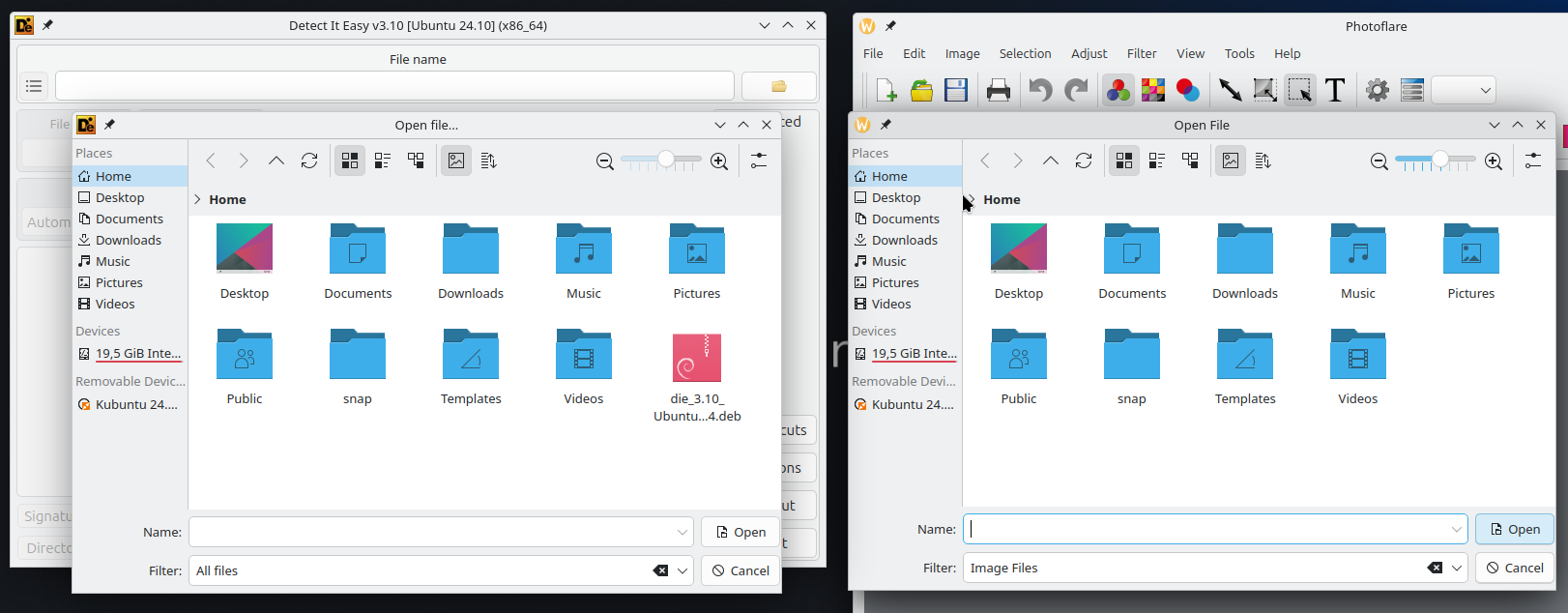Click the folder browse button in Detect It Easy window
The image size is (1568, 613).
point(779,86)
